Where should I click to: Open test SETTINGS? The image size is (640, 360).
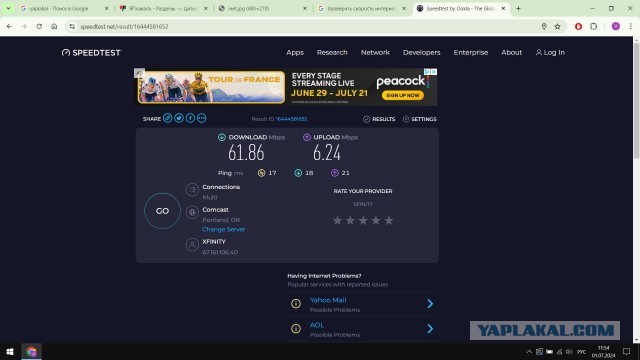tap(420, 119)
